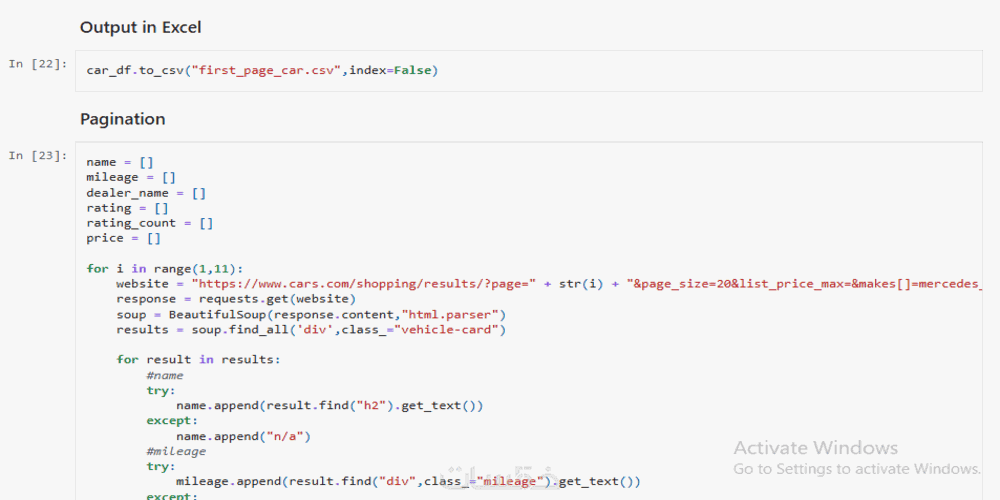
Task: Click the "Output in Excel" heading
Action: click(x=140, y=27)
